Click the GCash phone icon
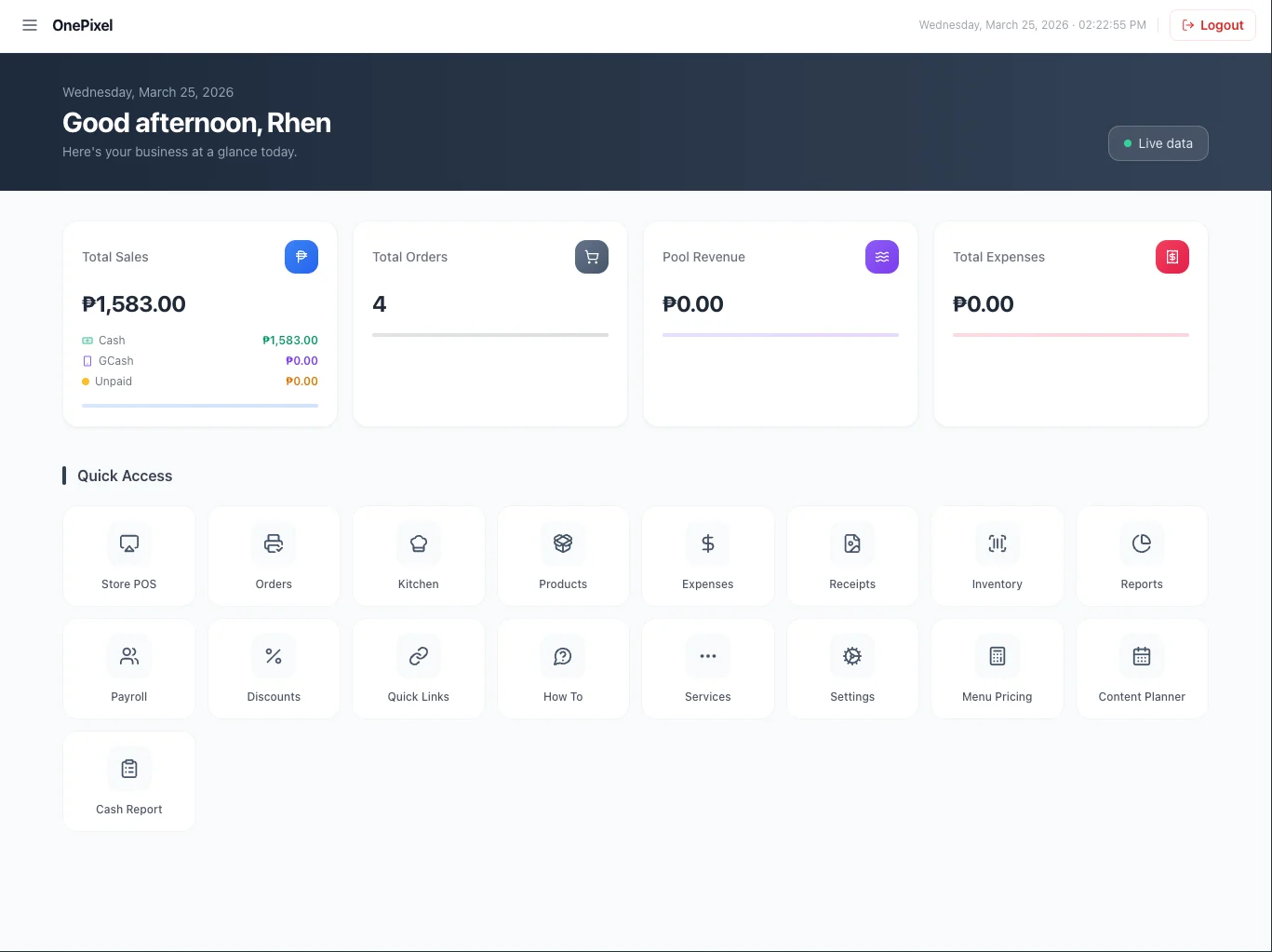1272x952 pixels. 87,361
